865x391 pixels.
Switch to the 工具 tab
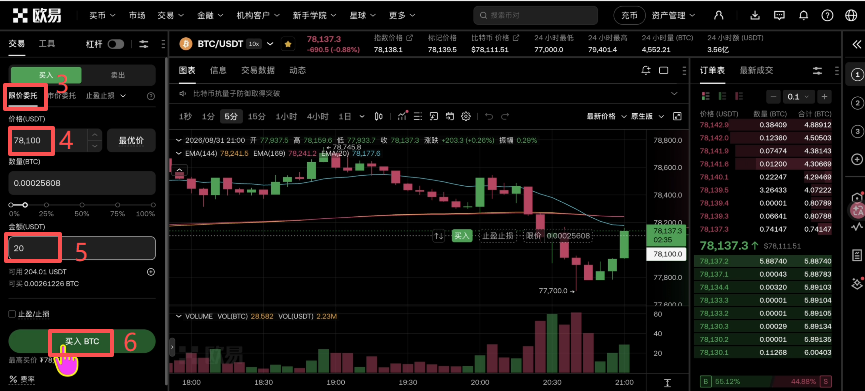[47, 44]
